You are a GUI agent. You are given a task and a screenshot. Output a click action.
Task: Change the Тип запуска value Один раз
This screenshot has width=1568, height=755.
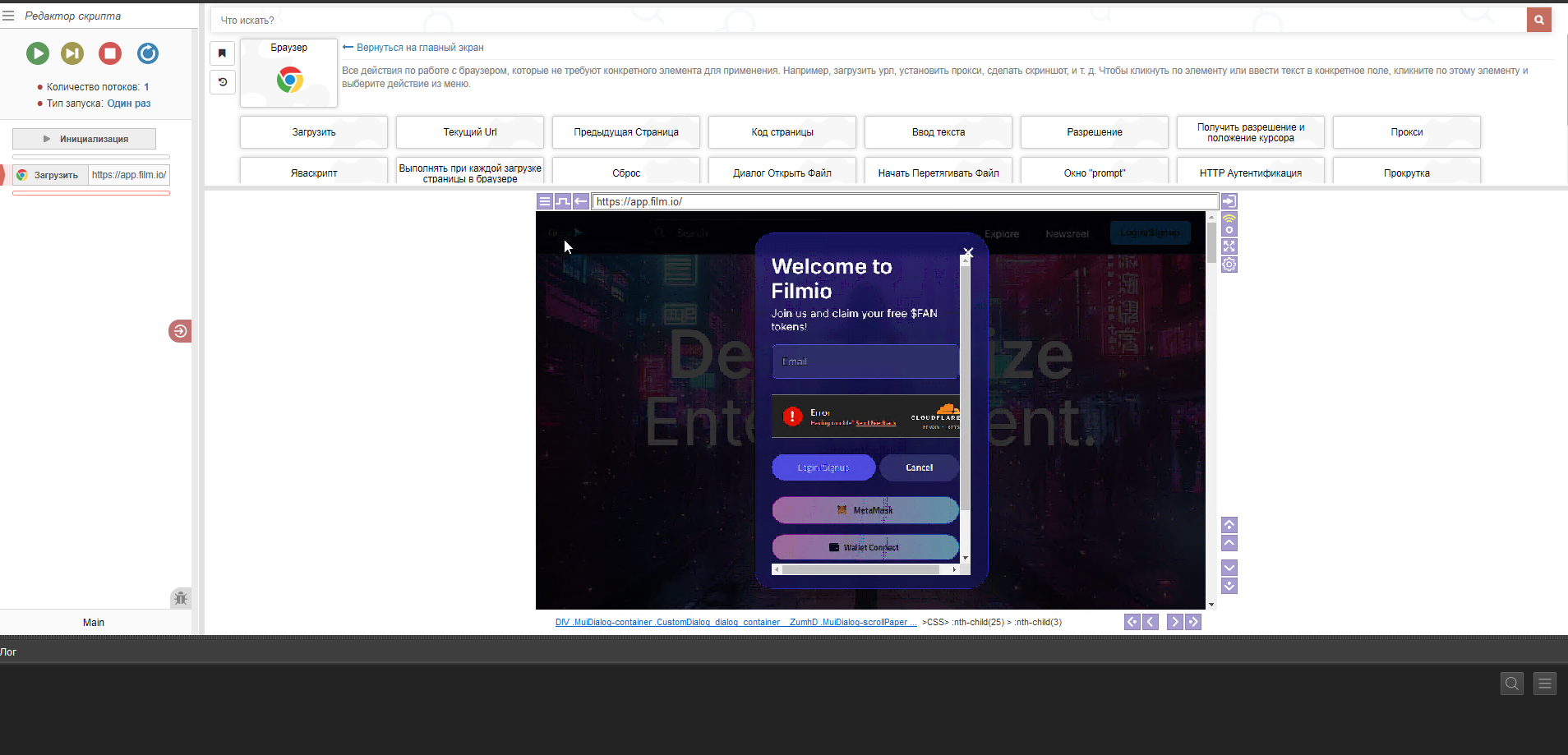point(129,104)
